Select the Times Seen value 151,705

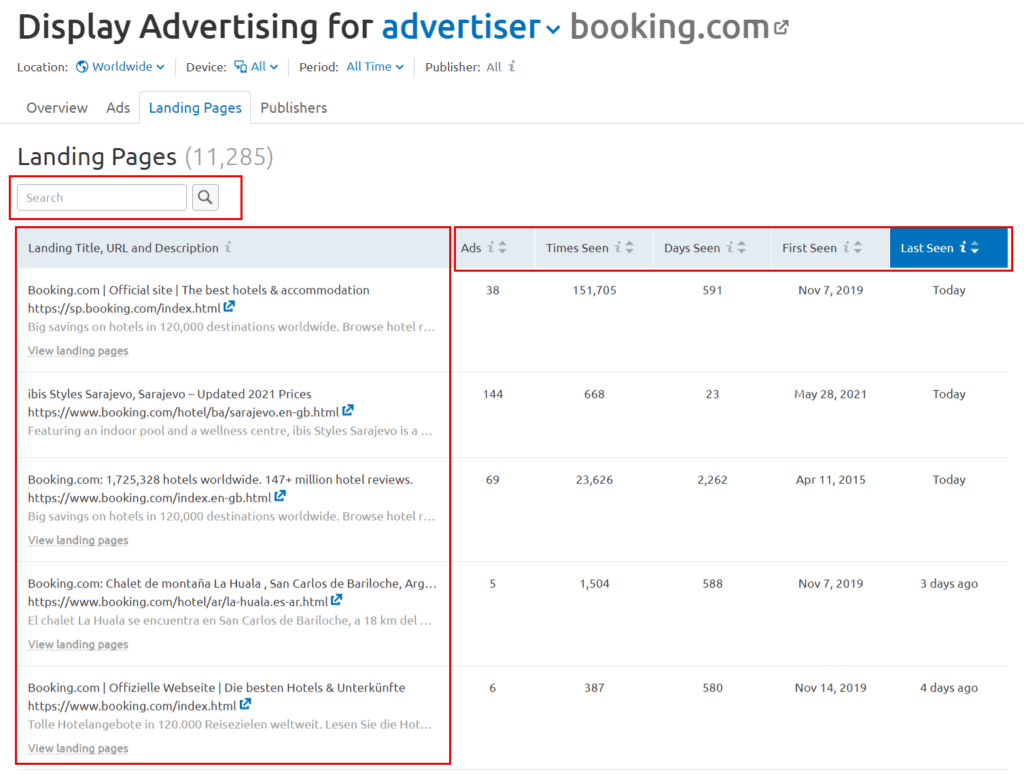[x=594, y=290]
